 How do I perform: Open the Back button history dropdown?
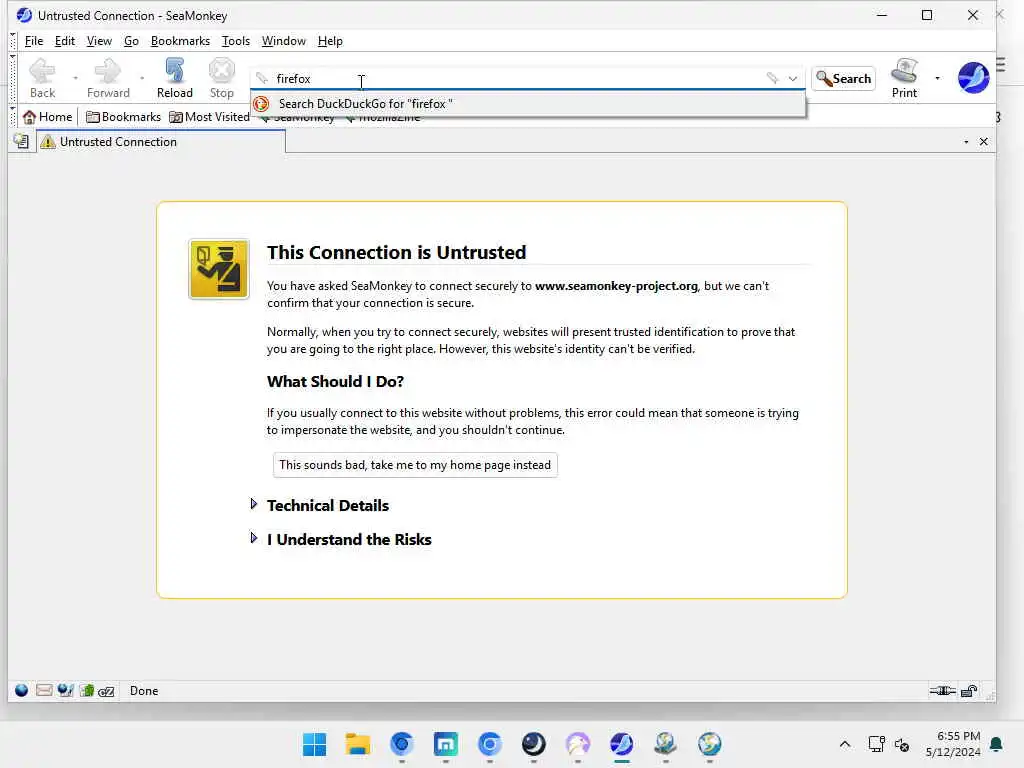[x=75, y=78]
